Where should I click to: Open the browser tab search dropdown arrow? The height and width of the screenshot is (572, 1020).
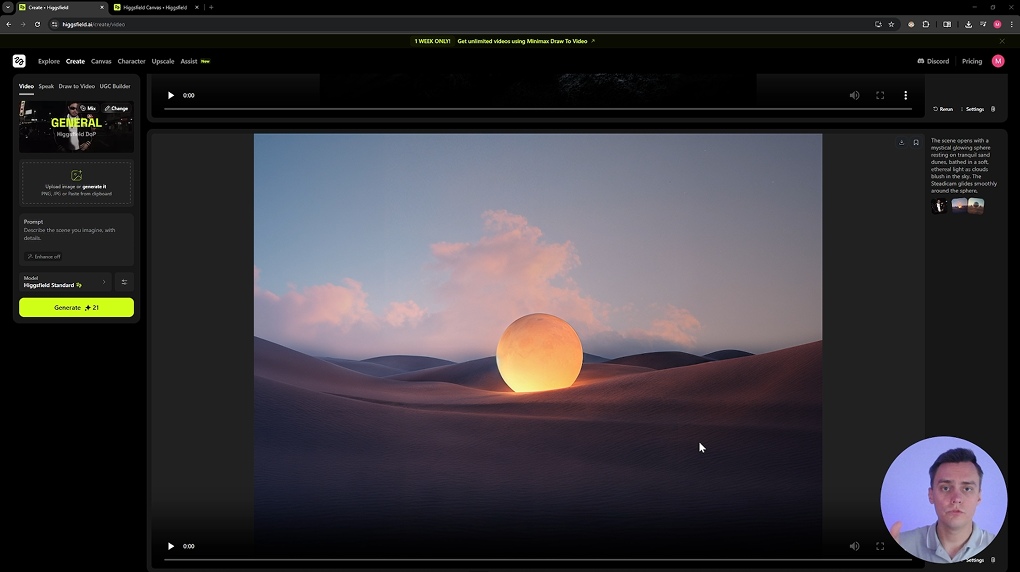8,7
